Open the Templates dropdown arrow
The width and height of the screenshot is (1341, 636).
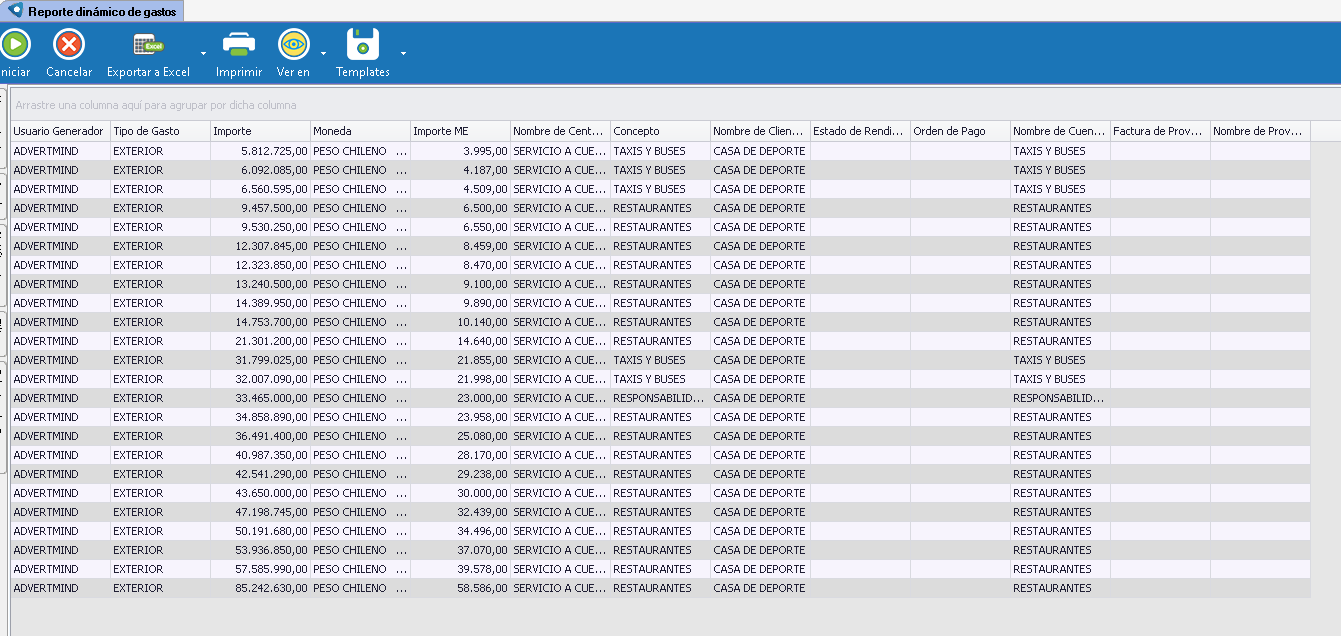403,53
